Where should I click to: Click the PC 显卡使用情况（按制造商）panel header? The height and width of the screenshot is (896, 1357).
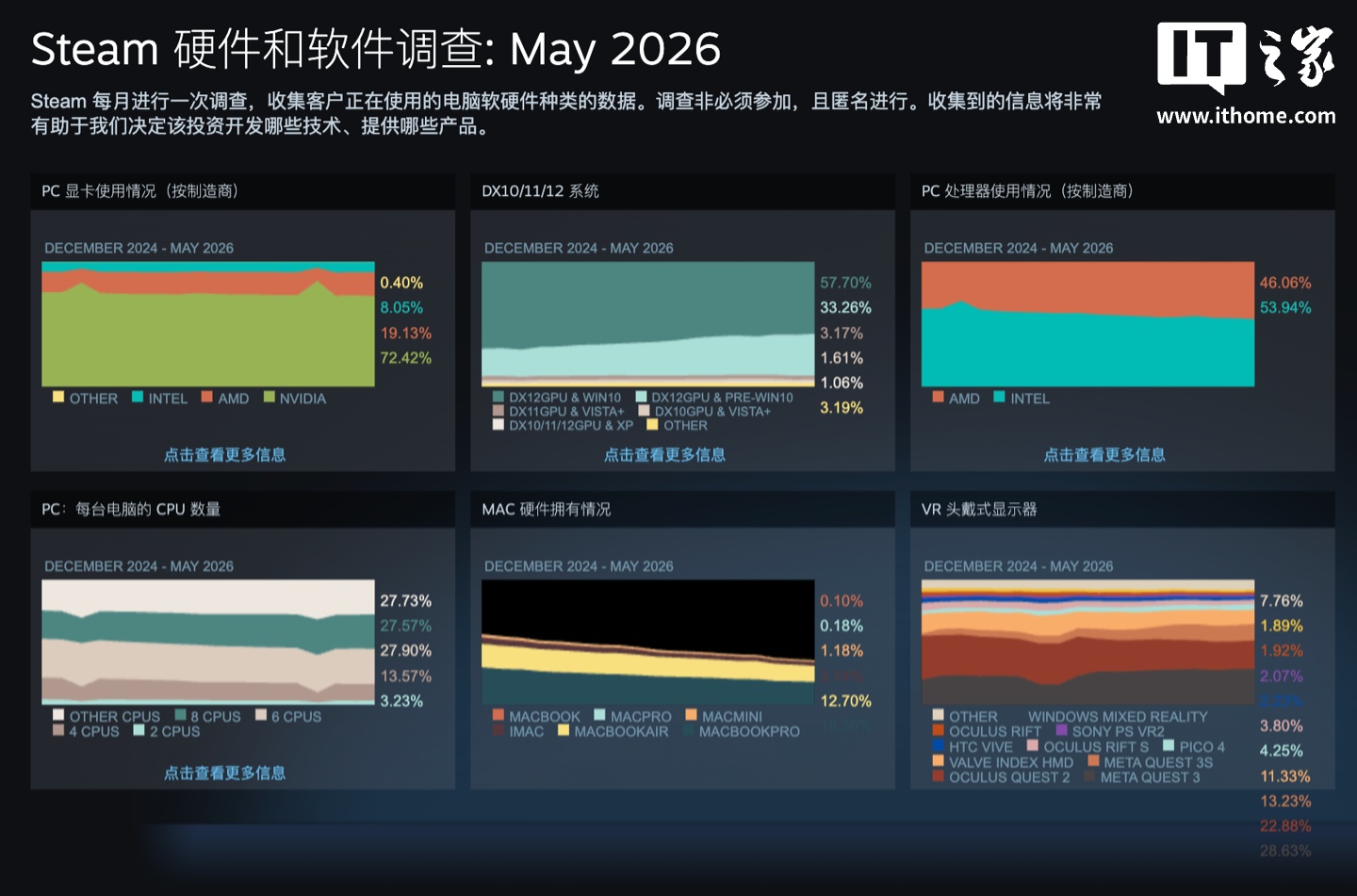pos(242,191)
